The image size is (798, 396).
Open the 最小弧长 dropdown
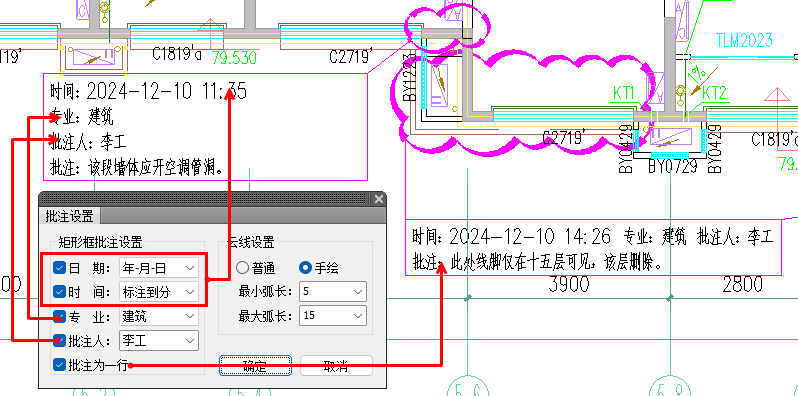(333, 292)
